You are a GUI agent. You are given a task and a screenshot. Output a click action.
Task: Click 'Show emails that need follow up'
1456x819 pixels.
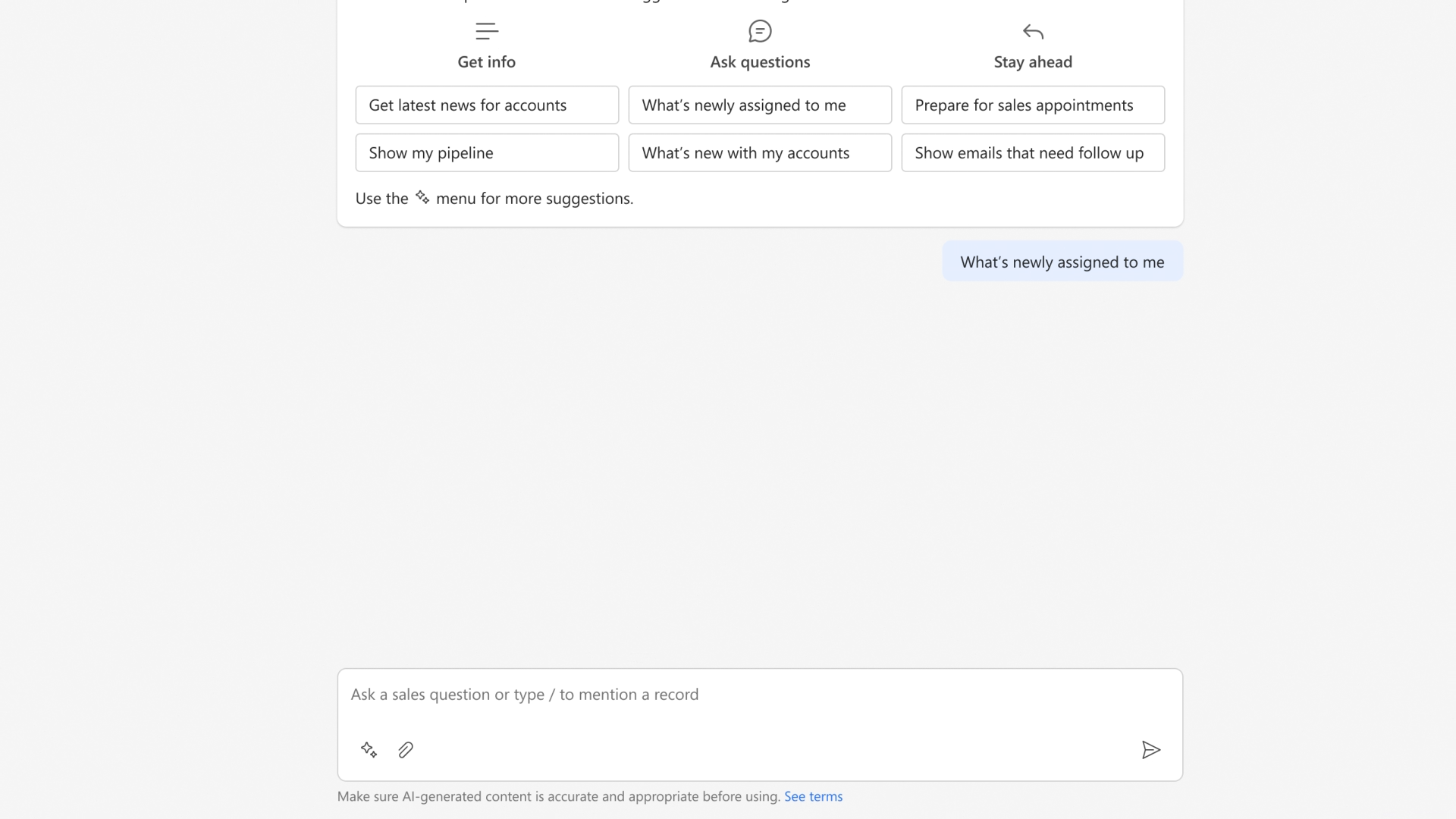tap(1033, 152)
